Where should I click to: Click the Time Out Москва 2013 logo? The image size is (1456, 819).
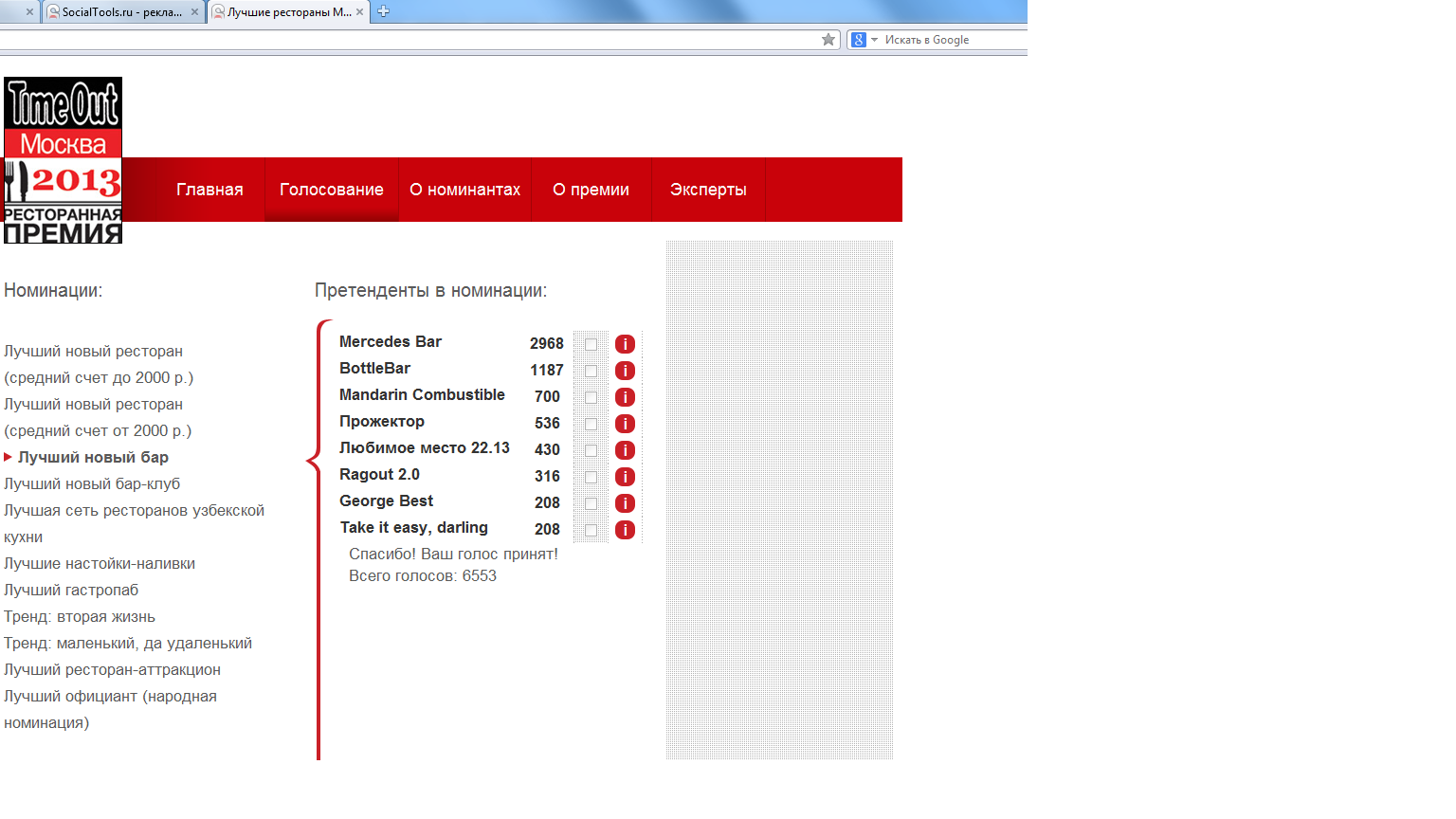[63, 160]
